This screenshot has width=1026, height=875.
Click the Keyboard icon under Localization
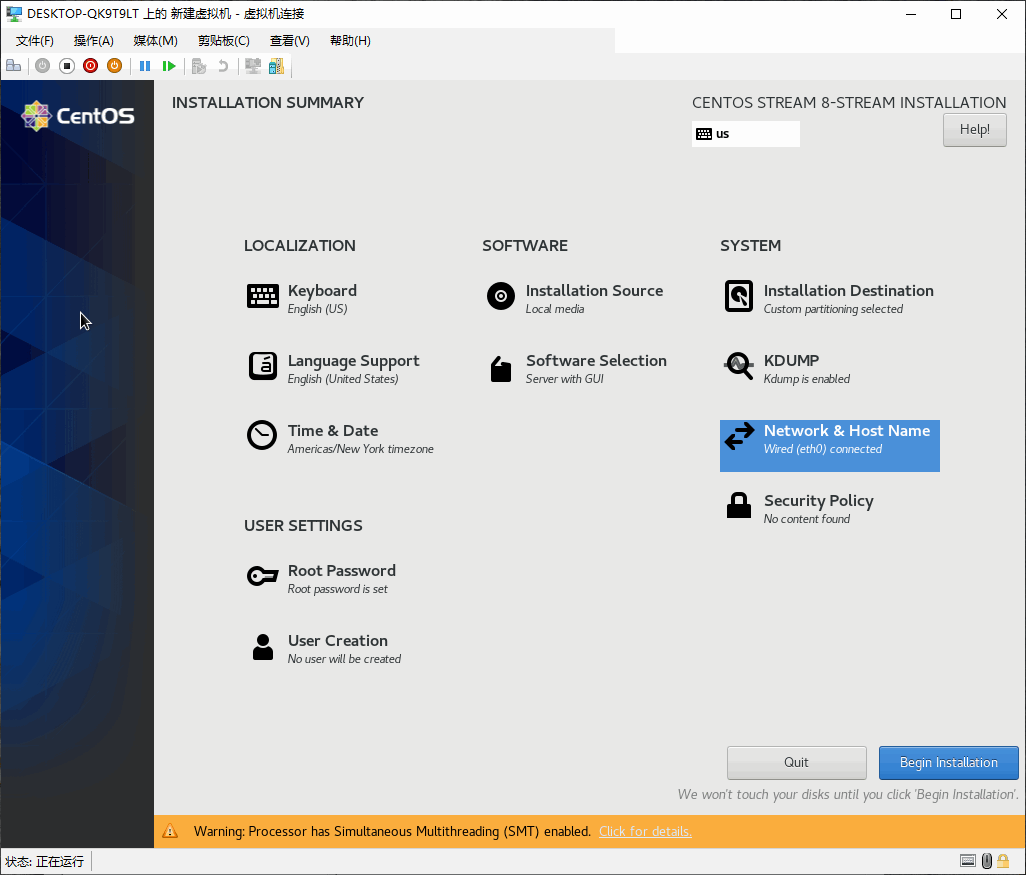263,296
